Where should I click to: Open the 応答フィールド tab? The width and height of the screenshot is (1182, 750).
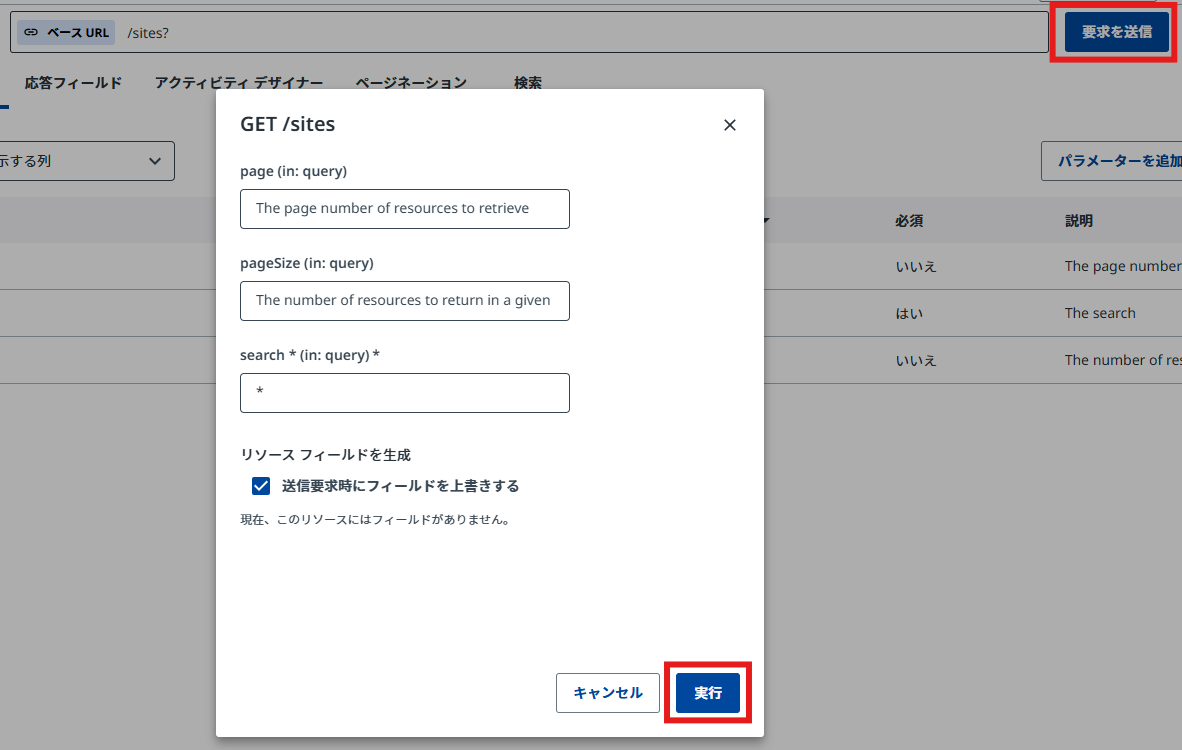tap(73, 83)
